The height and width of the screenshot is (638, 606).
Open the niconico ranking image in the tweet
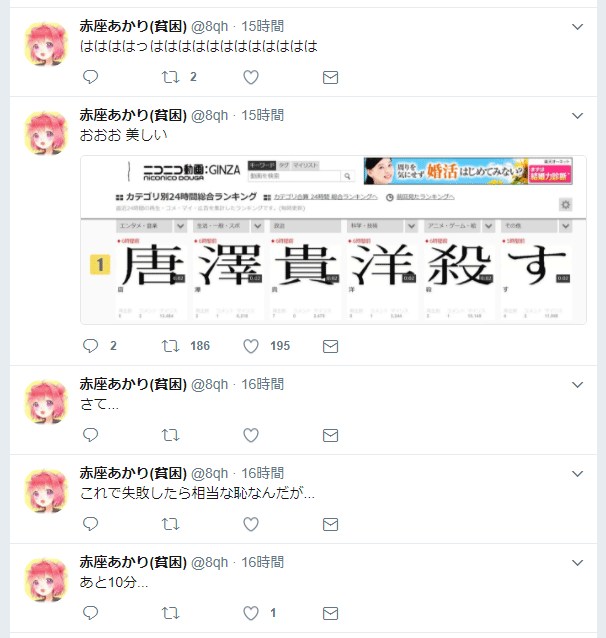pyautogui.click(x=333, y=240)
